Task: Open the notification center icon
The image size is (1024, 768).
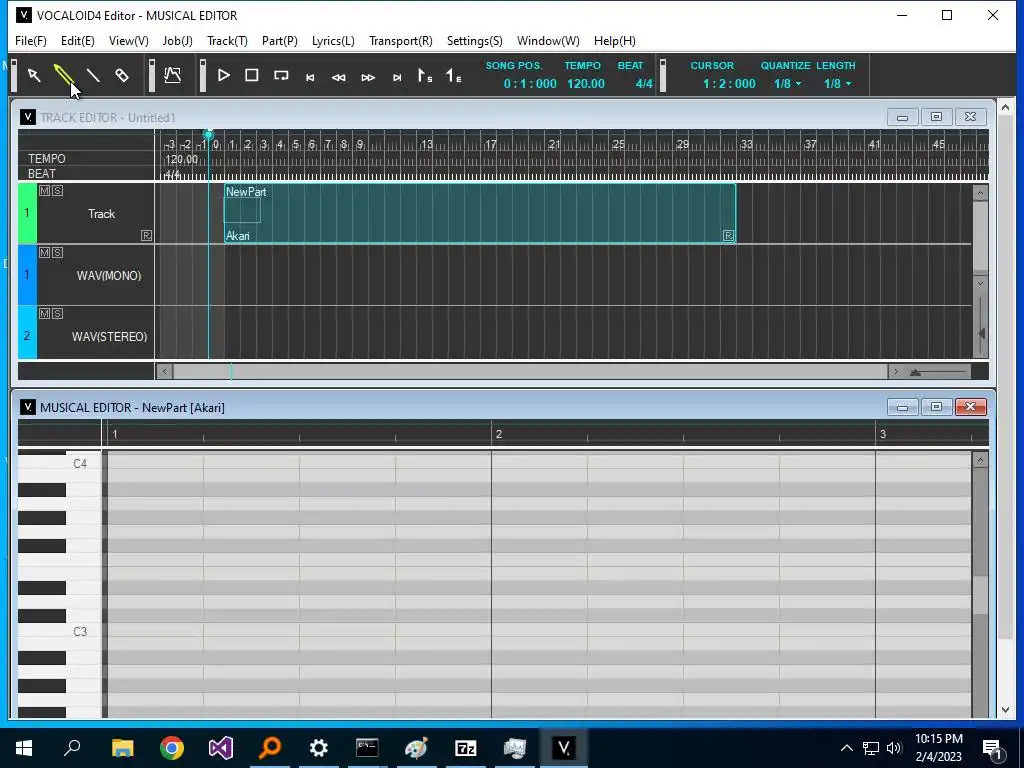Action: [992, 748]
